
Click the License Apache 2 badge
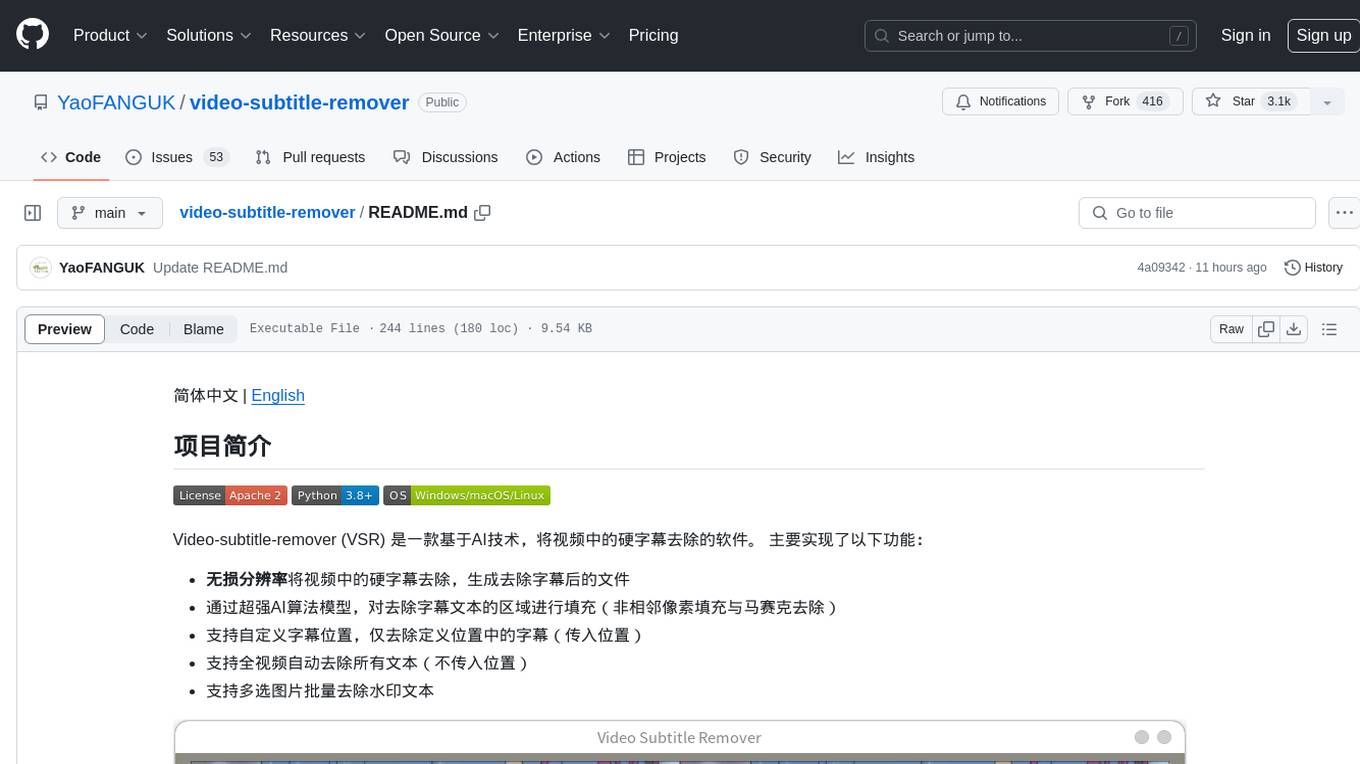click(x=230, y=495)
